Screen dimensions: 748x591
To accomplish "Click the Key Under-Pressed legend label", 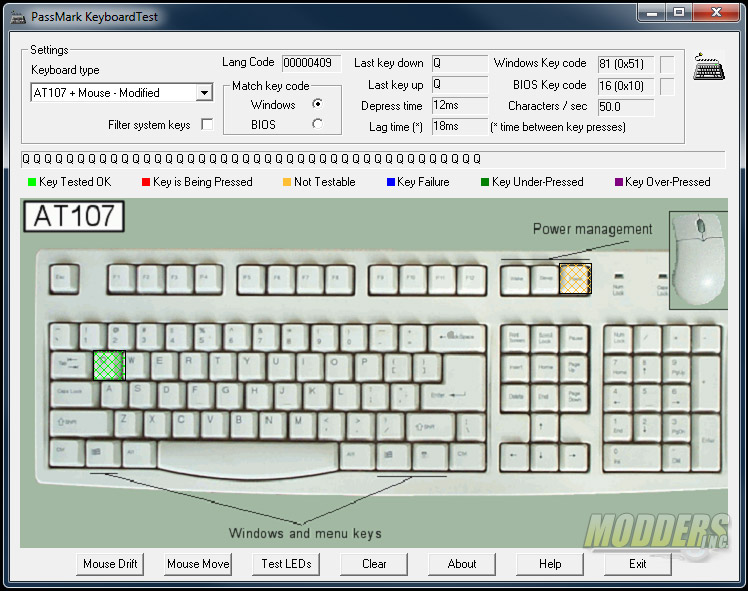I will pyautogui.click(x=538, y=182).
